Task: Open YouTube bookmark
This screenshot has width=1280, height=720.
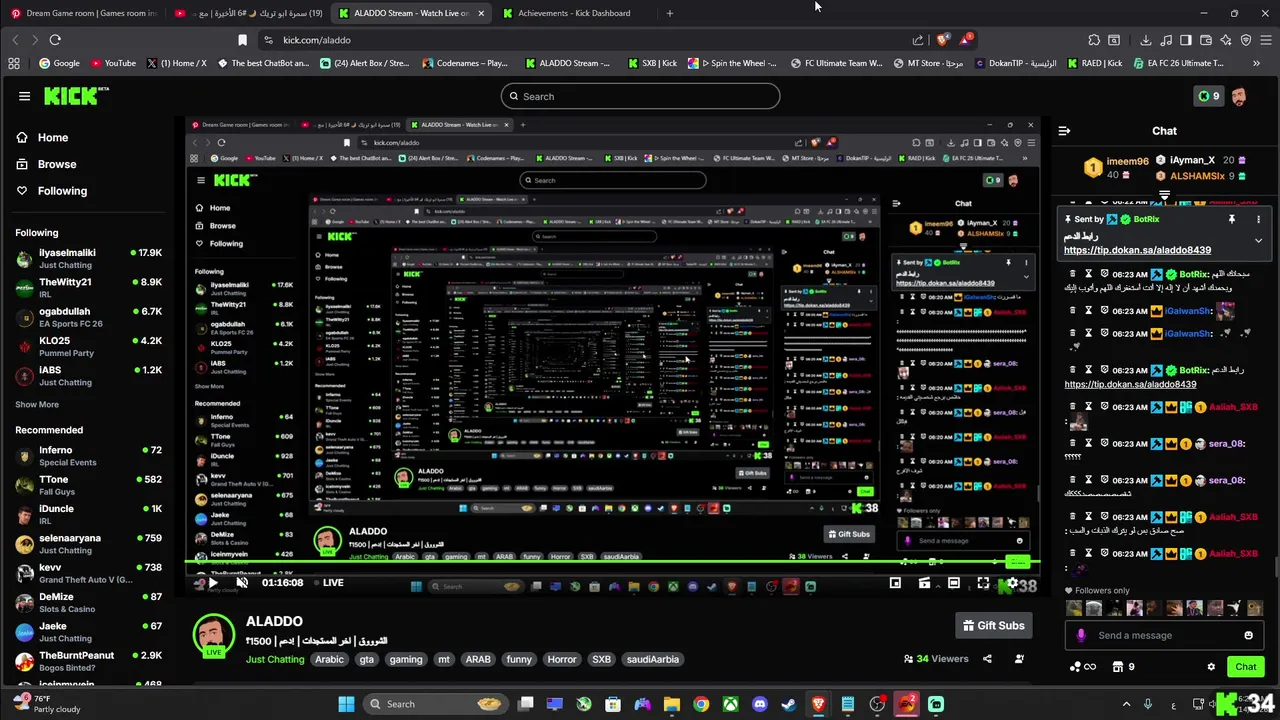Action: click(113, 63)
